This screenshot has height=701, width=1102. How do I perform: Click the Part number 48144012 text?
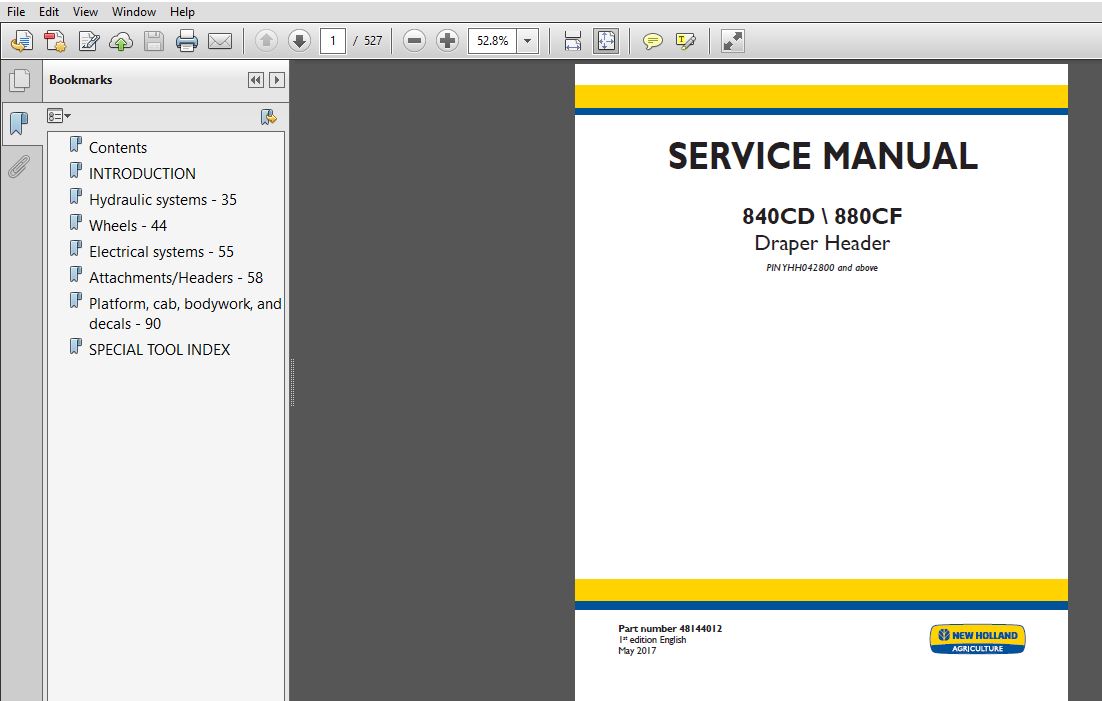pyautogui.click(x=670, y=629)
